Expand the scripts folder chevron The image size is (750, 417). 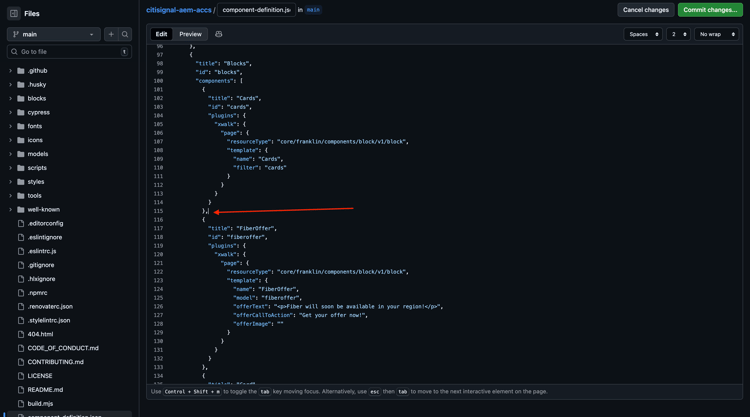(11, 168)
